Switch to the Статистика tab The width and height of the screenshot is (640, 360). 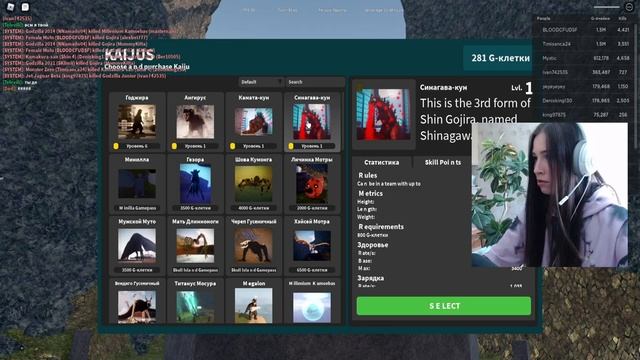(382, 162)
